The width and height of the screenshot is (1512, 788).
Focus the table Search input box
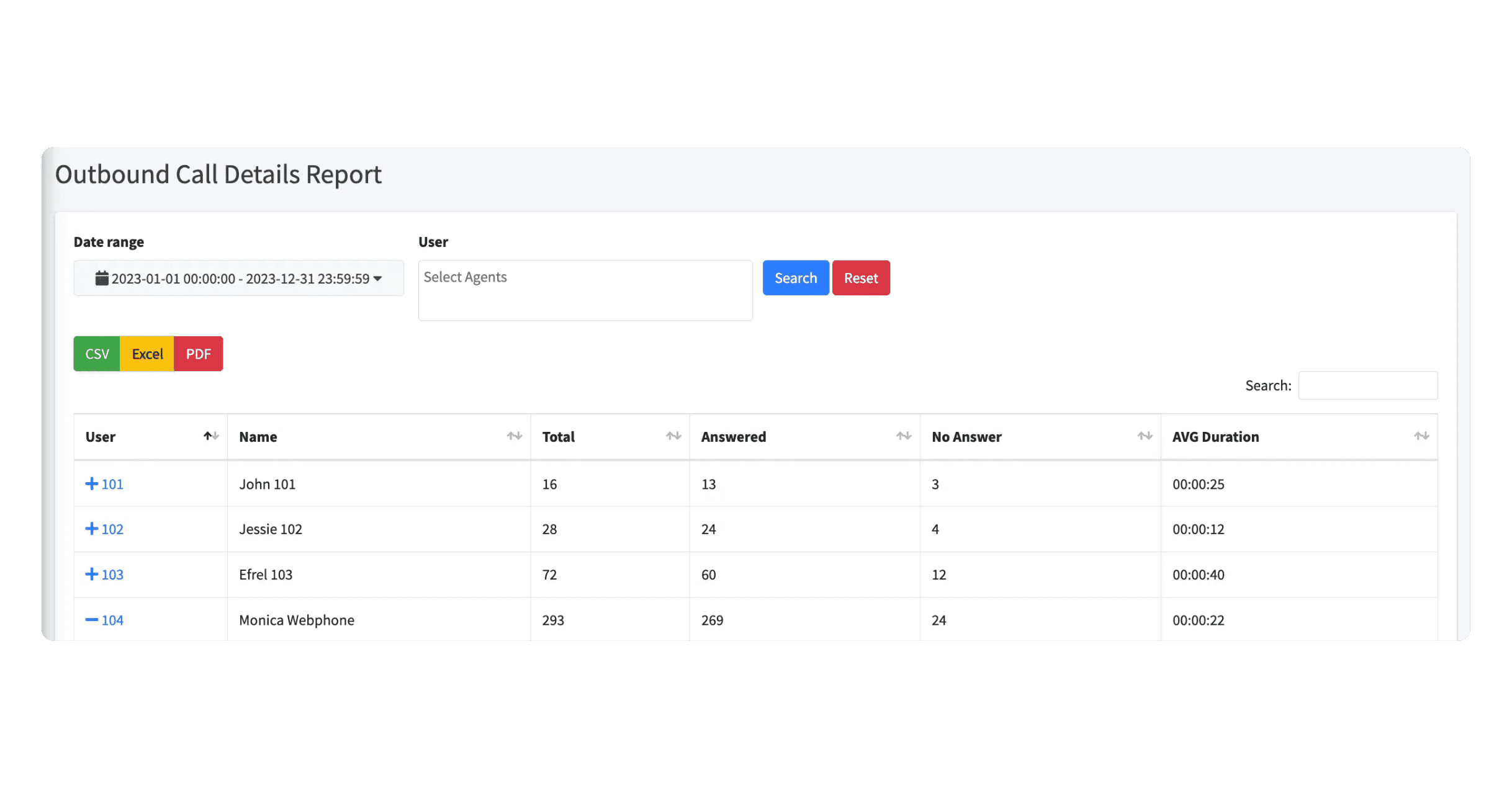(x=1367, y=385)
